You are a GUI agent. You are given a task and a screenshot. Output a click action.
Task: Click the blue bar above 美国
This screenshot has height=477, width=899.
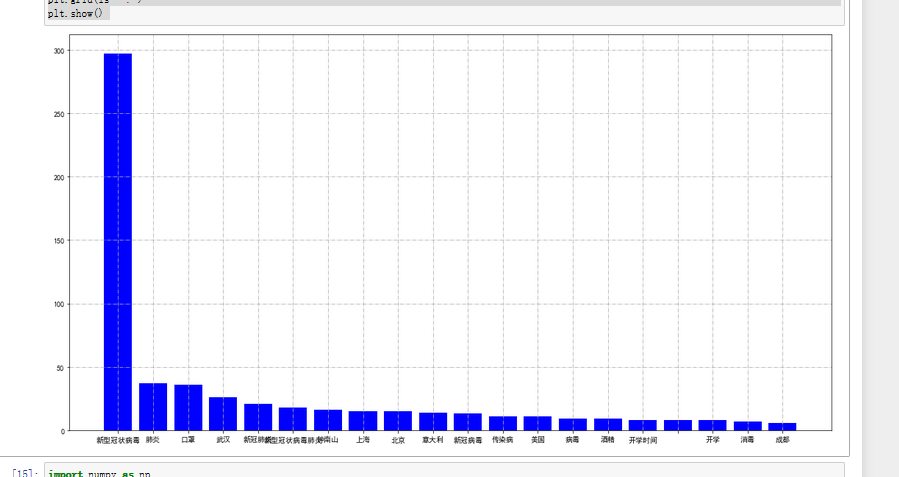538,423
